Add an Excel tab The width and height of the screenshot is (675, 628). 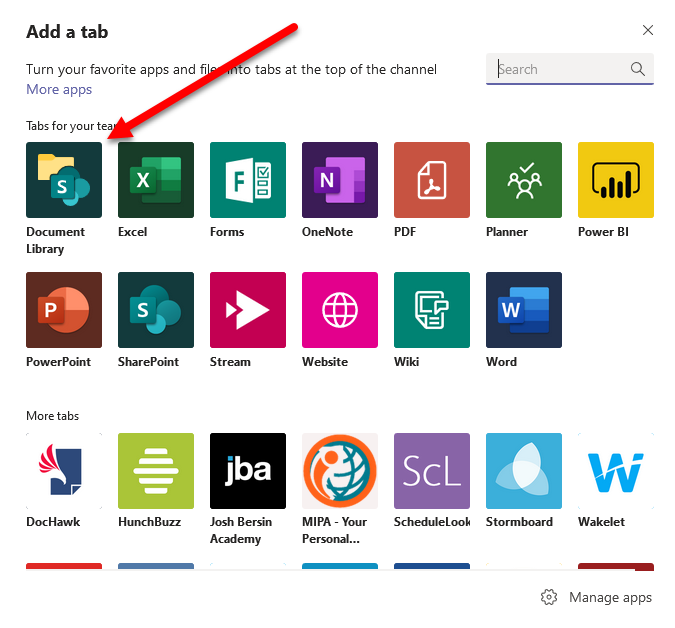[156, 180]
